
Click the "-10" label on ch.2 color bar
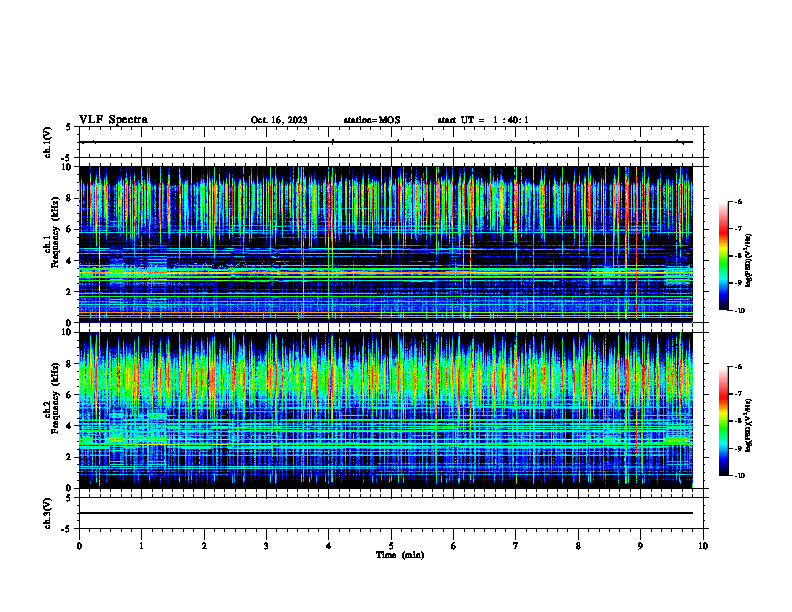click(x=739, y=476)
